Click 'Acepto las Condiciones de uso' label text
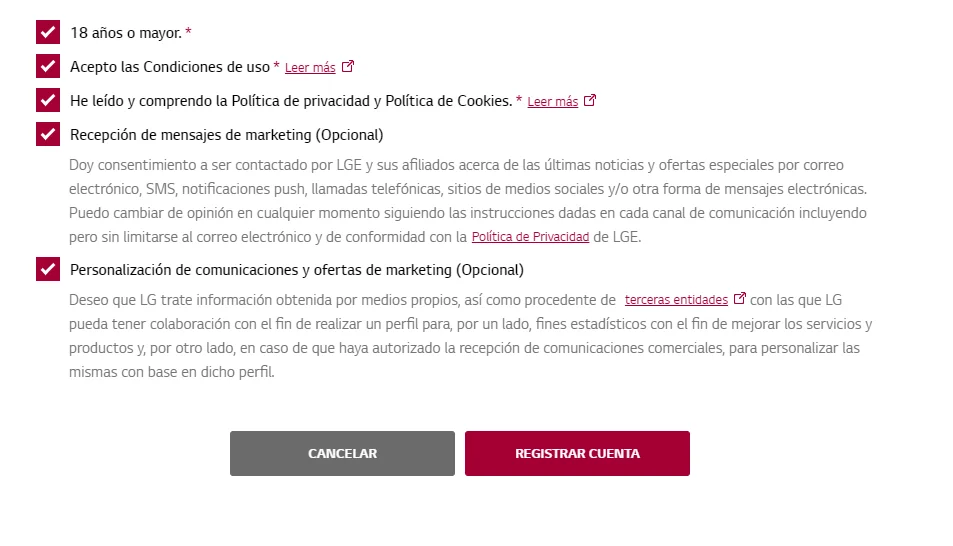 (x=170, y=67)
